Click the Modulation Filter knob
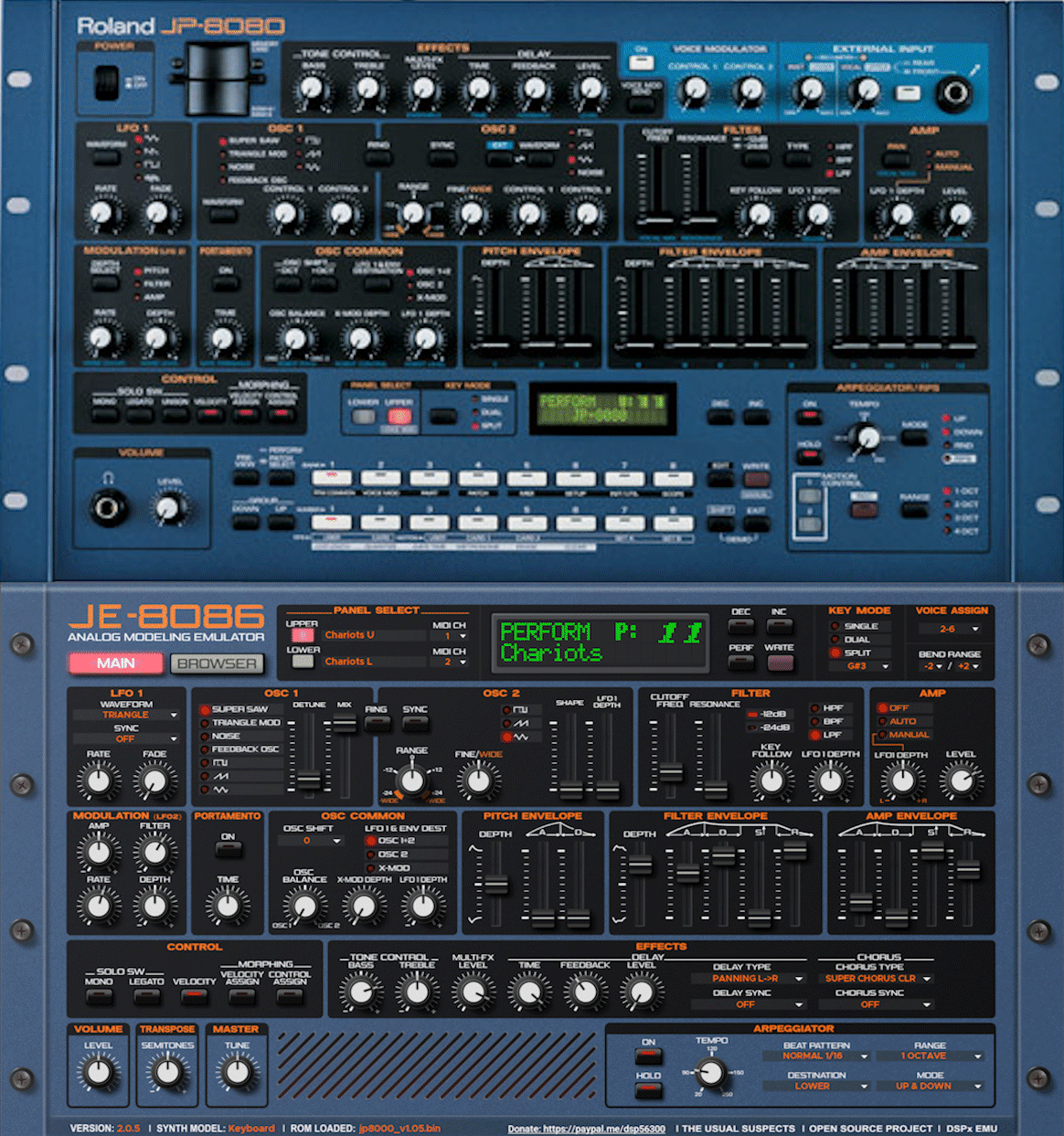 point(154,852)
